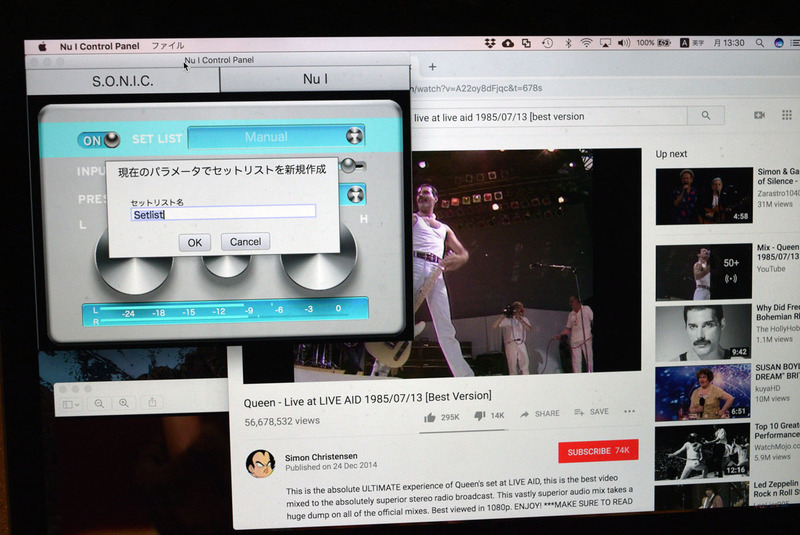Click the large right H knob
Image resolution: width=800 pixels, height=535 pixels.
pyautogui.click(x=318, y=260)
